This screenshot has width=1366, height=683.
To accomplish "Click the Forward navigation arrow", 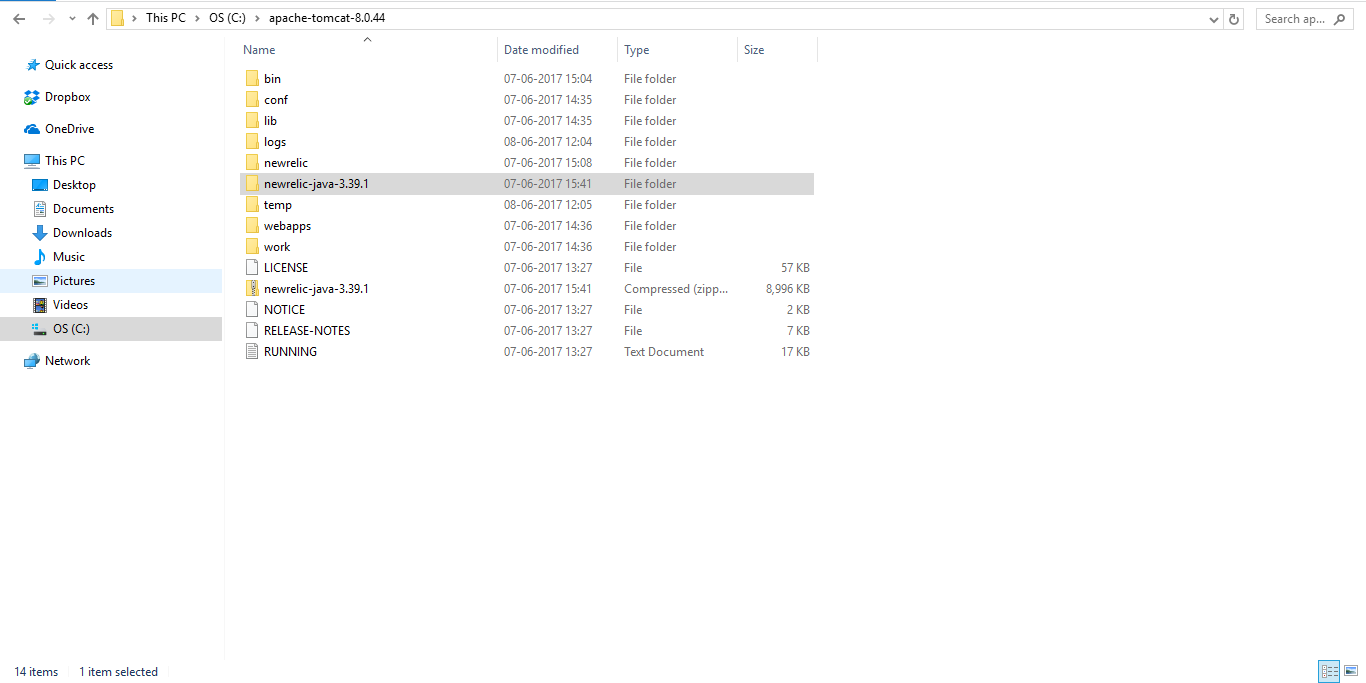I will tap(48, 19).
